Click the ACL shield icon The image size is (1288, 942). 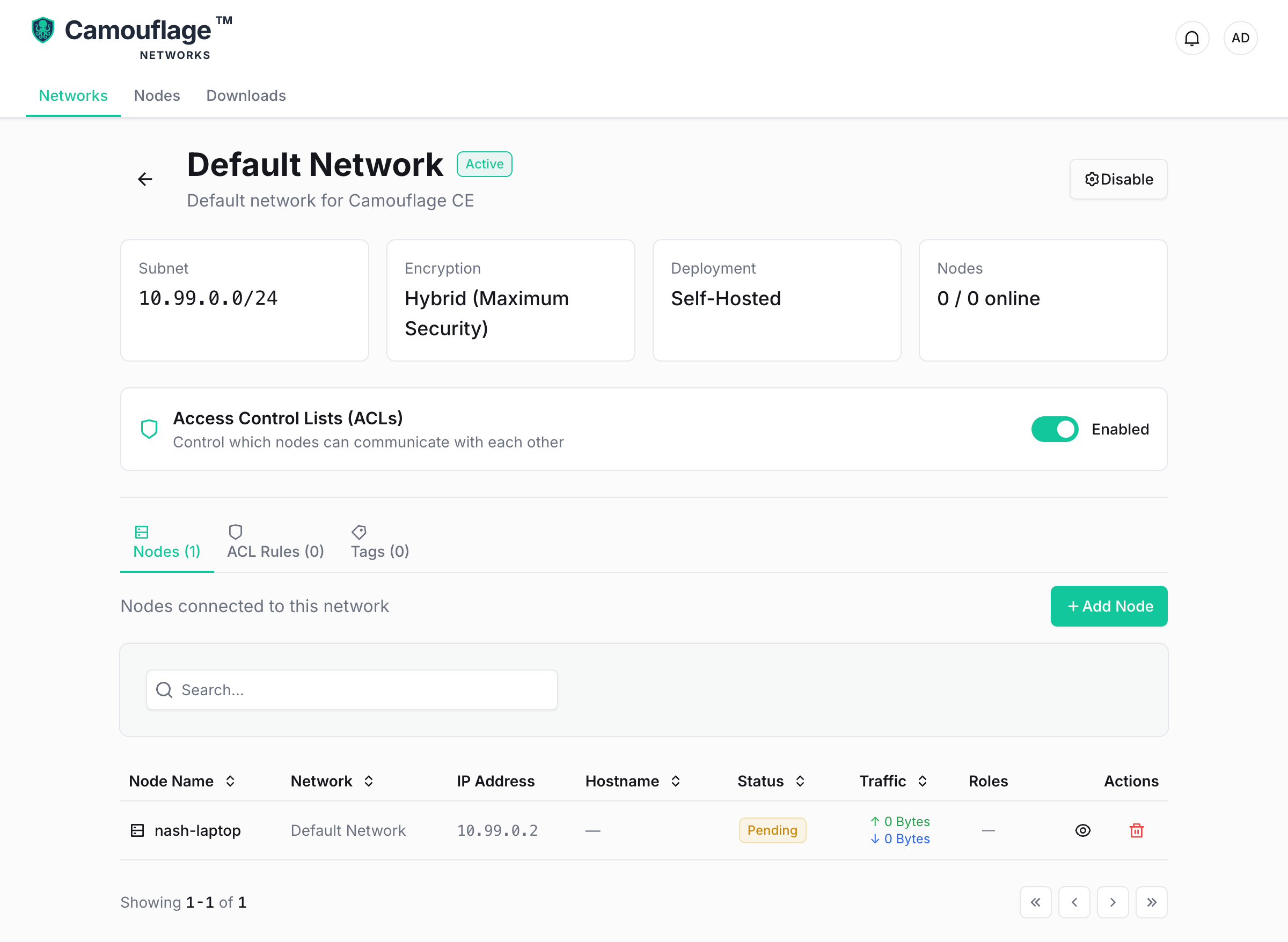pyautogui.click(x=149, y=429)
